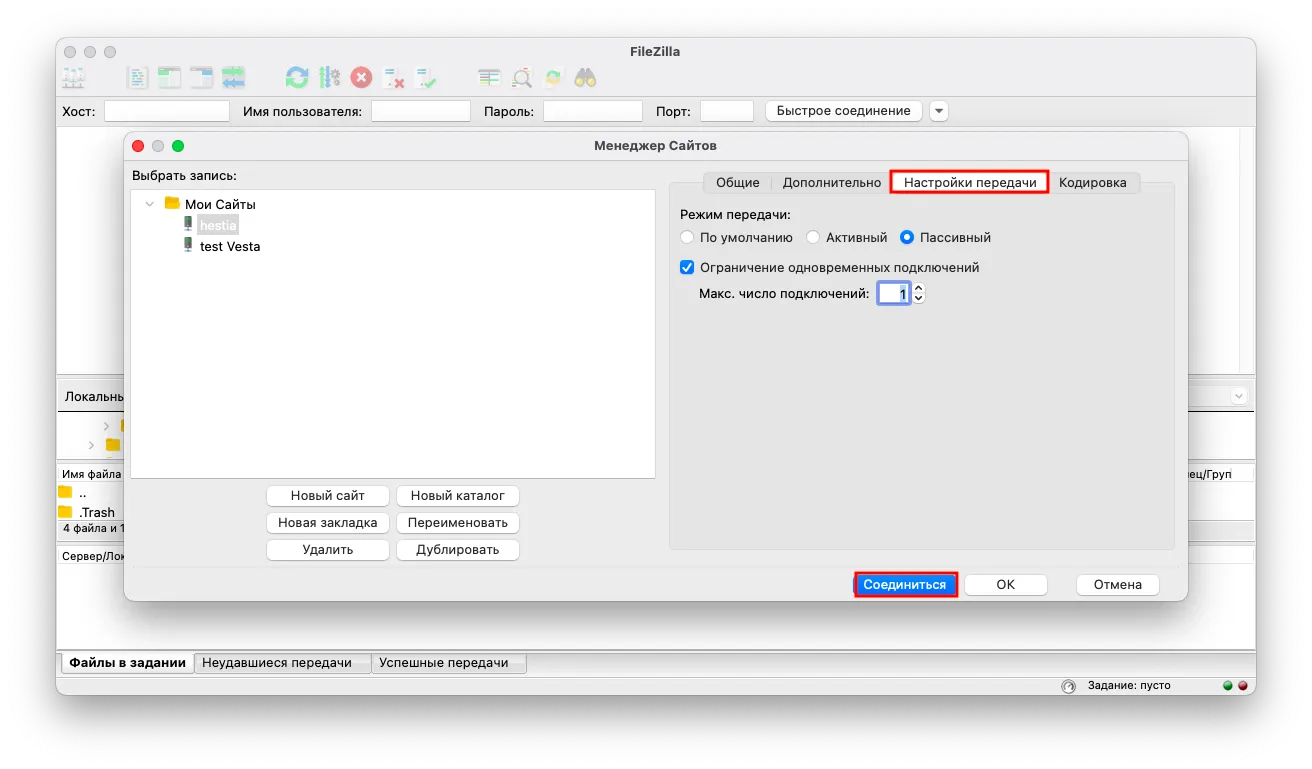Click the .Trash folder icon in local list

pyautogui.click(x=65, y=512)
